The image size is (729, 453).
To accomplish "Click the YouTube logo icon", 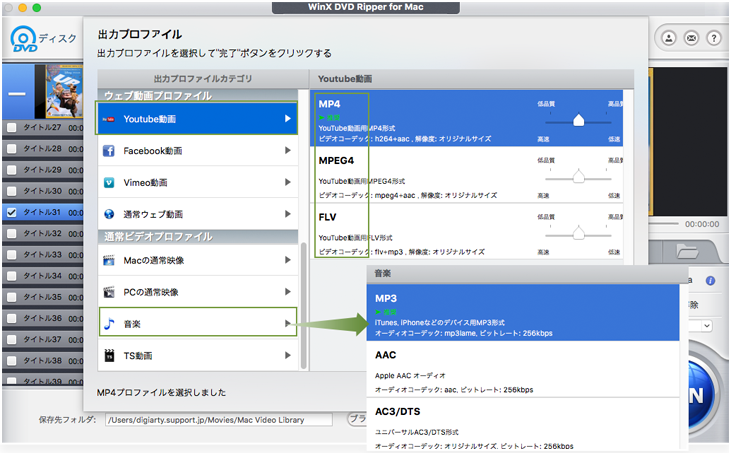I will point(109,119).
